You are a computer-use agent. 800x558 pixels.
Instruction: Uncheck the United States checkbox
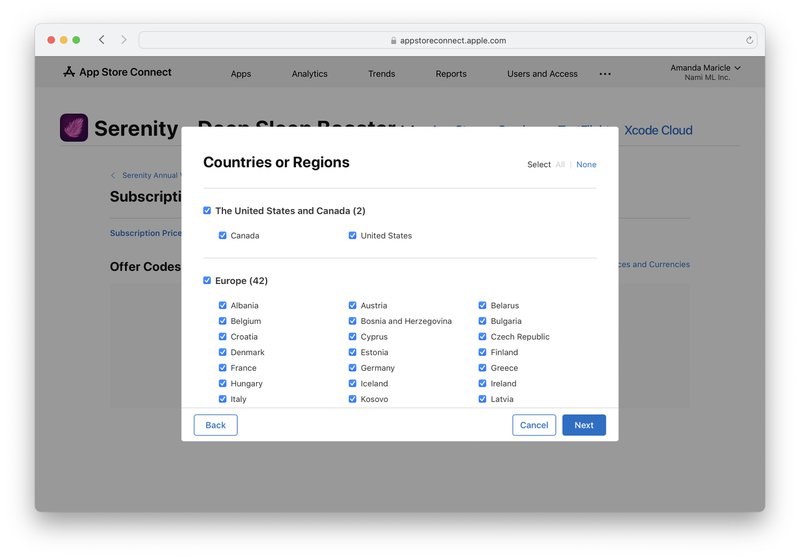tap(353, 235)
